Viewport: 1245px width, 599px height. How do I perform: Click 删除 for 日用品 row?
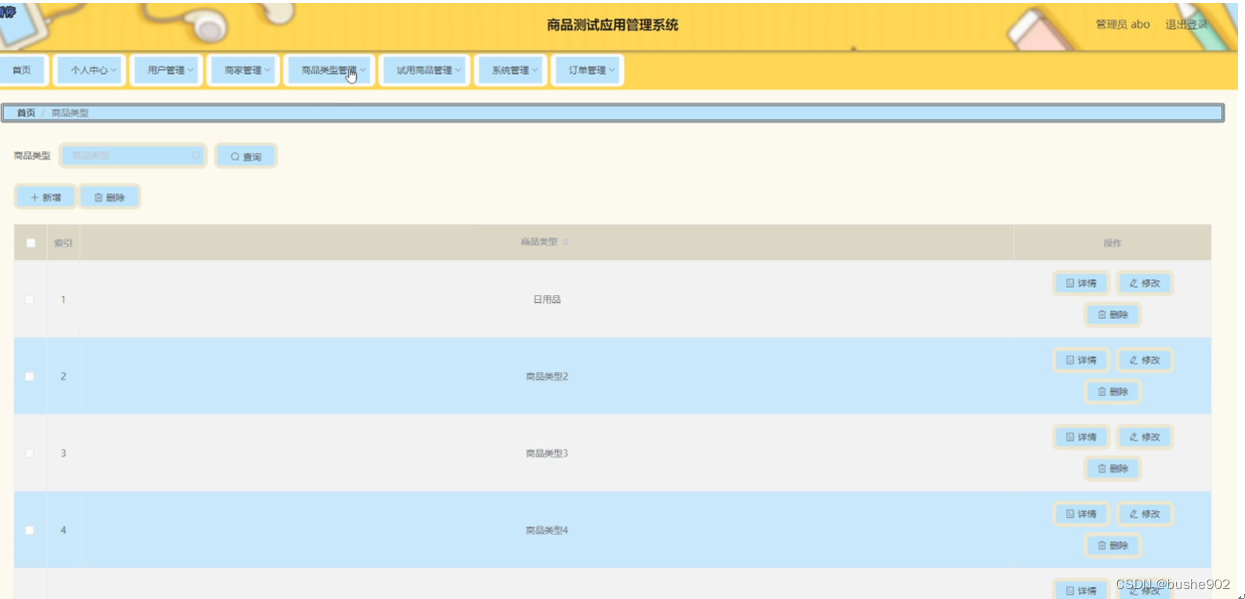click(1112, 315)
